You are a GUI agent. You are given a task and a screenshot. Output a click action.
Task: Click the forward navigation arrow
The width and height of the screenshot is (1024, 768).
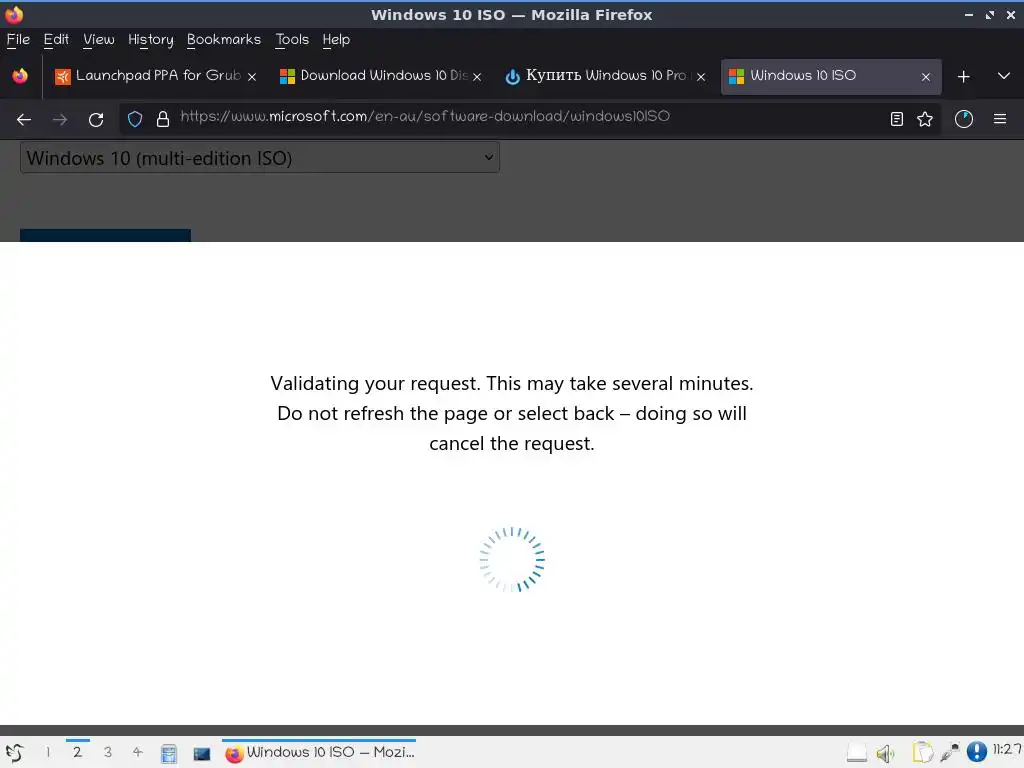tap(59, 120)
